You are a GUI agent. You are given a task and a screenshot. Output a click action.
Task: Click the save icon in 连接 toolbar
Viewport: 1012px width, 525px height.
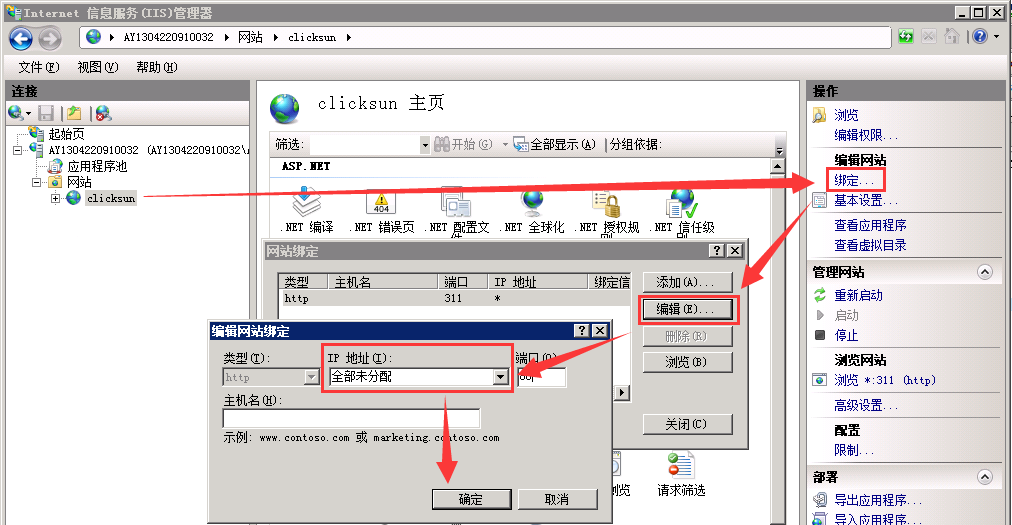pyautogui.click(x=46, y=114)
